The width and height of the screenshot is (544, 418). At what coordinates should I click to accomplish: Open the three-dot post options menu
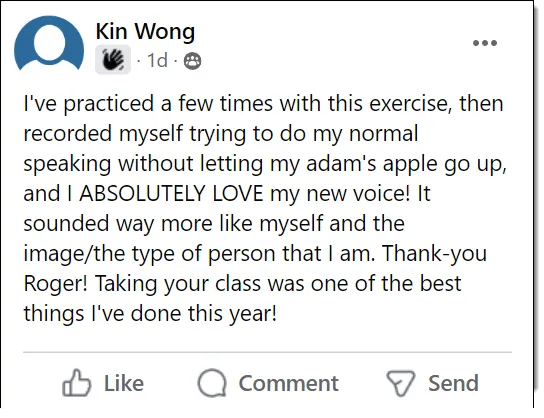click(485, 43)
